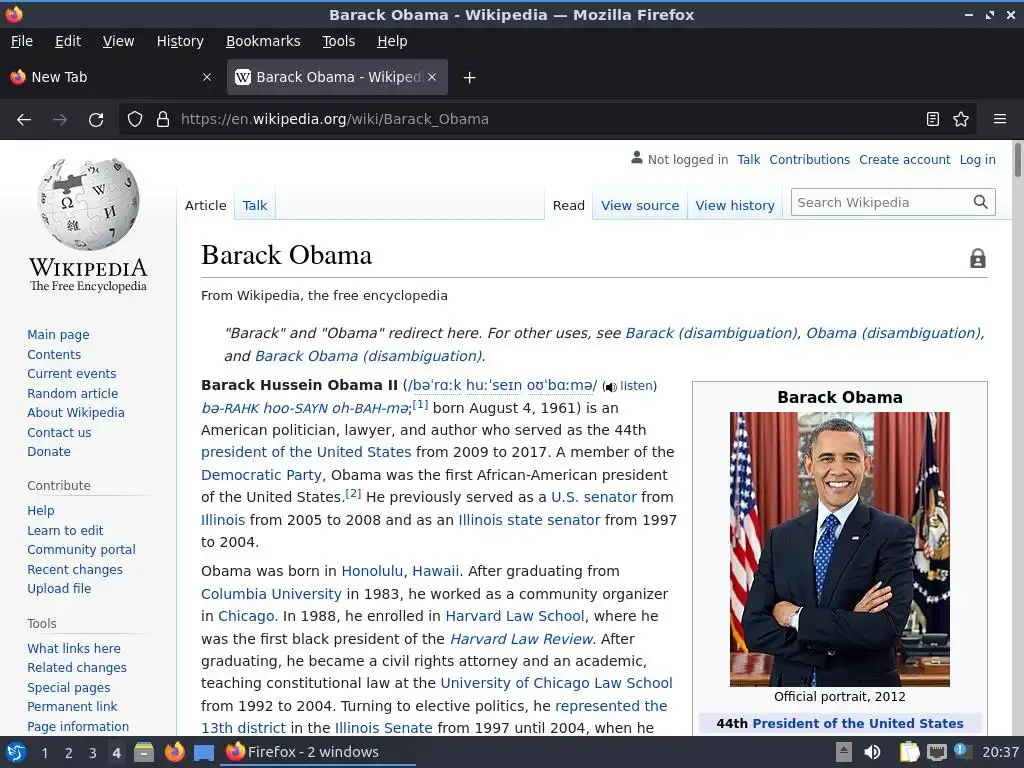Click the URL address bar
Viewport: 1024px width, 768px height.
coord(549,120)
